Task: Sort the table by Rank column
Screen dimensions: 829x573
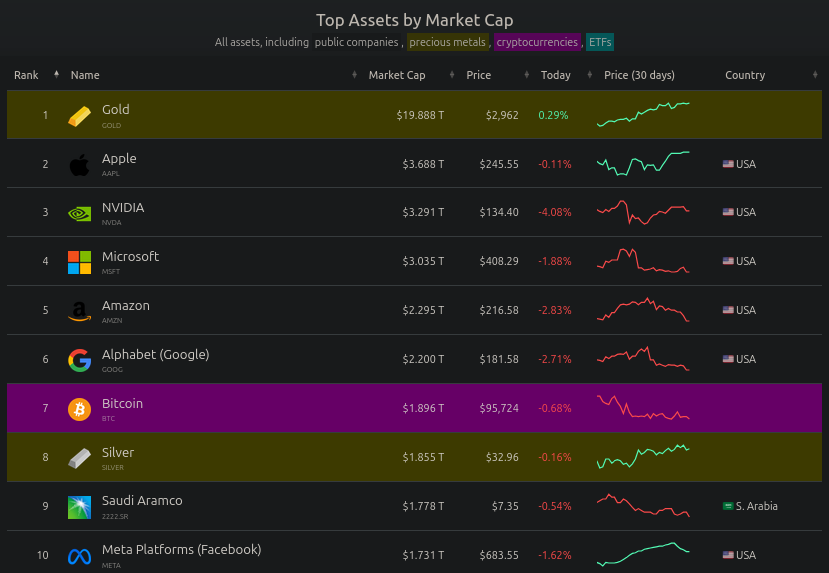Action: (27, 75)
